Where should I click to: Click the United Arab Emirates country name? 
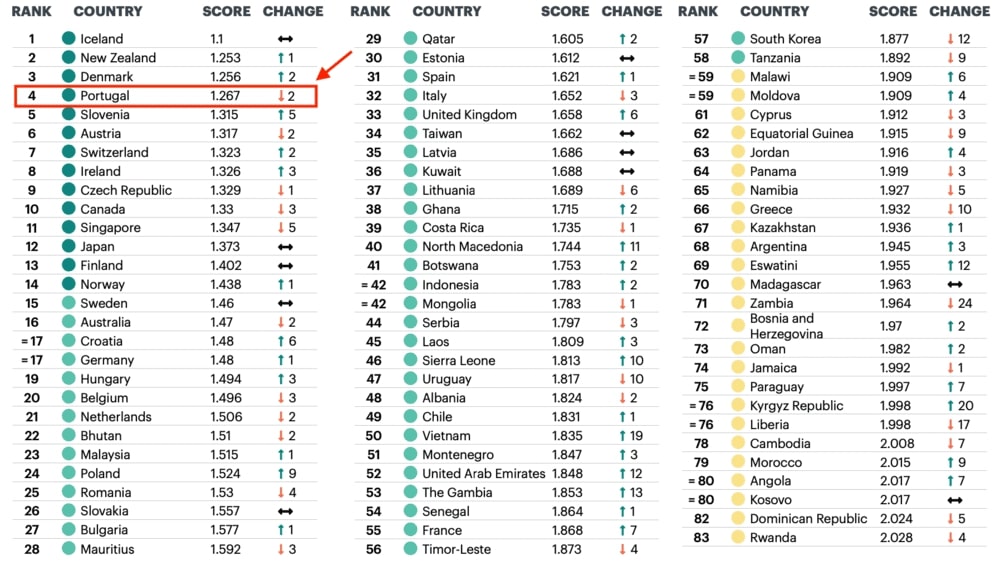click(484, 474)
